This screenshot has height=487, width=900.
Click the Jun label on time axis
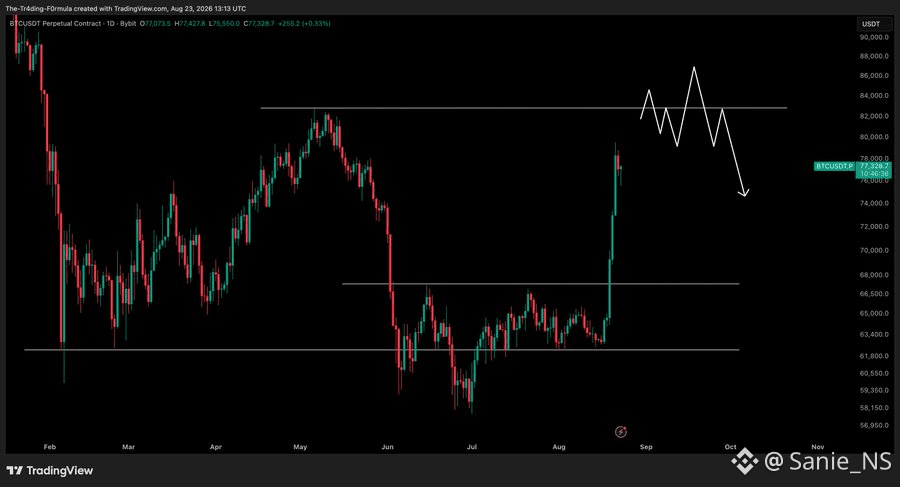[x=388, y=447]
